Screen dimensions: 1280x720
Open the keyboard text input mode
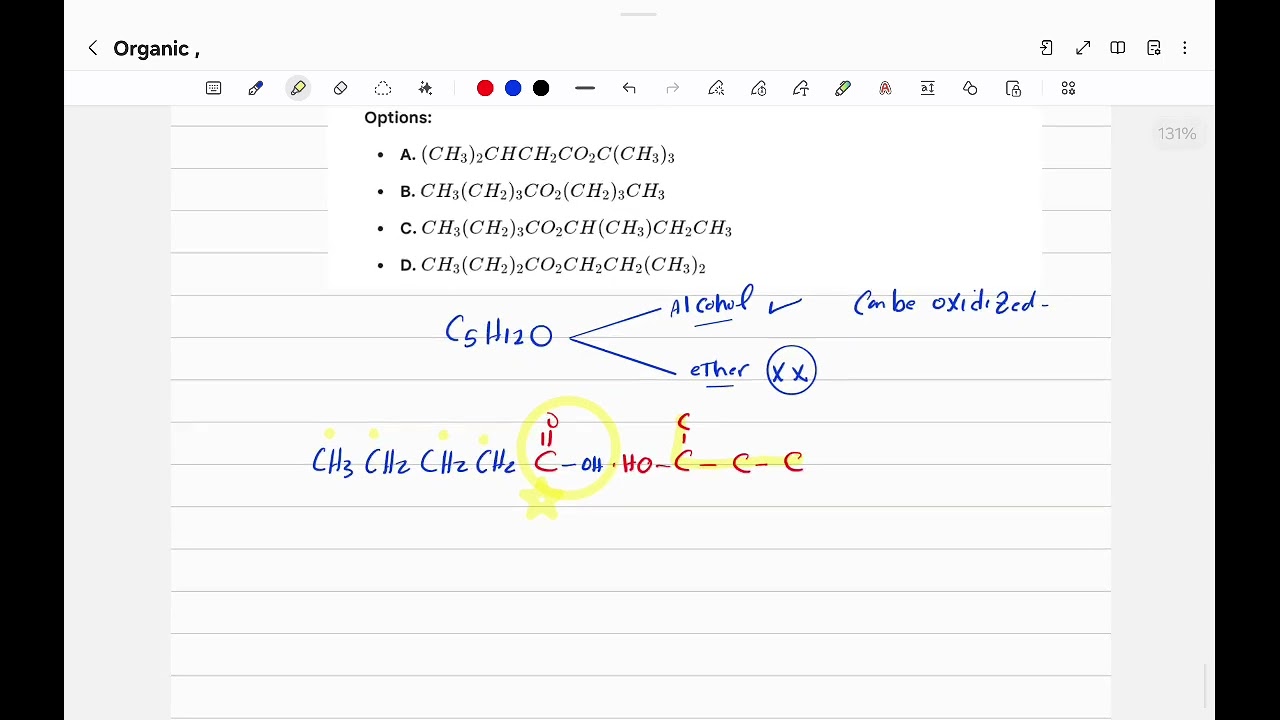213,88
